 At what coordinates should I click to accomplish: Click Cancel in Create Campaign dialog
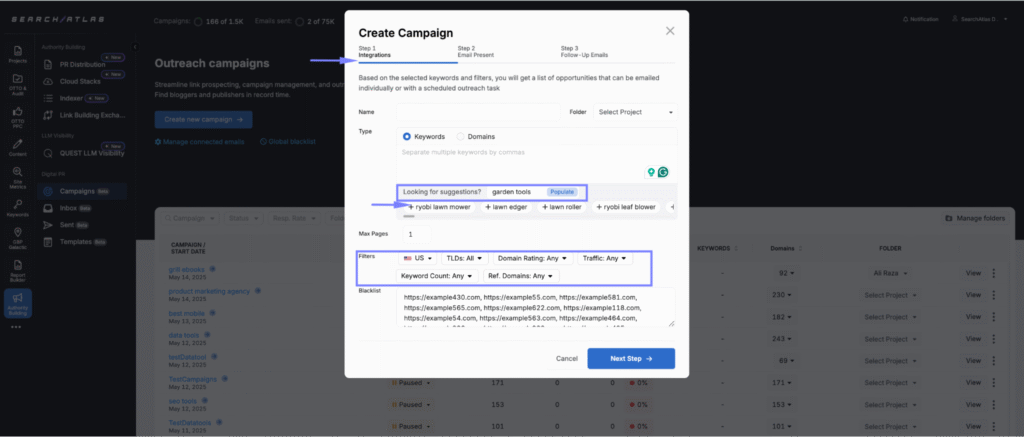567,359
